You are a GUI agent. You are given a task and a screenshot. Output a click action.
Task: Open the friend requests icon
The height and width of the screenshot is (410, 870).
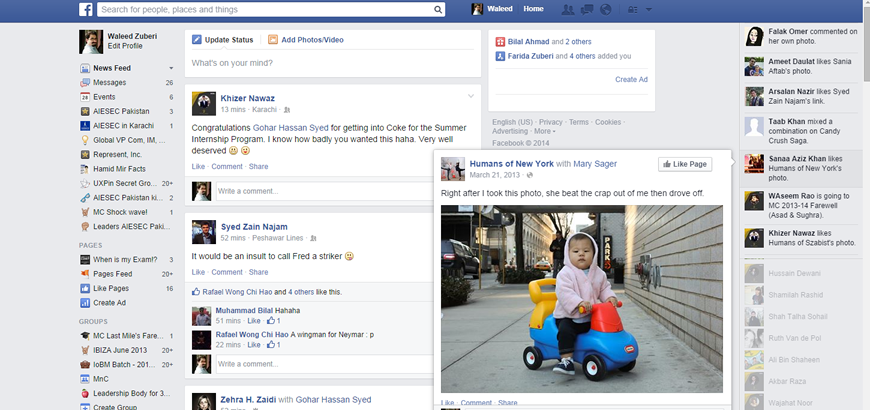coord(568,10)
